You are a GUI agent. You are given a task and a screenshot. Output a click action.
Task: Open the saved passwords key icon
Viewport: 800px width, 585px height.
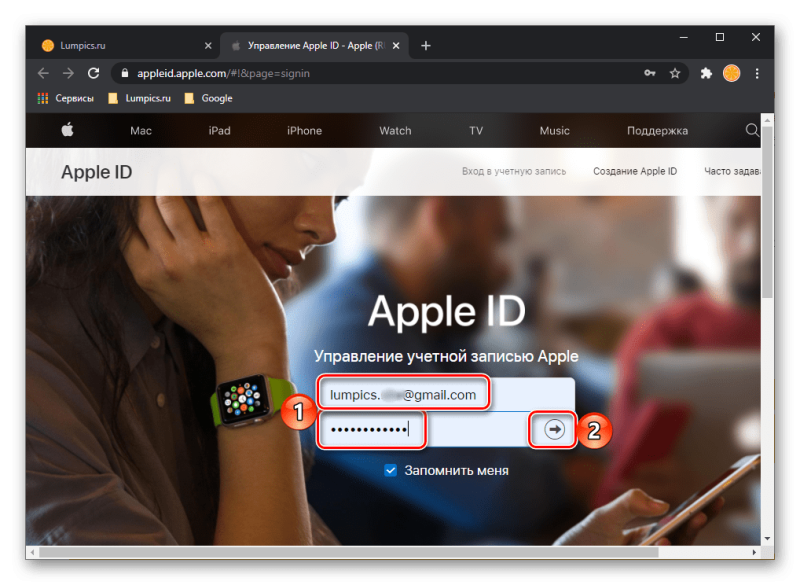[x=649, y=73]
